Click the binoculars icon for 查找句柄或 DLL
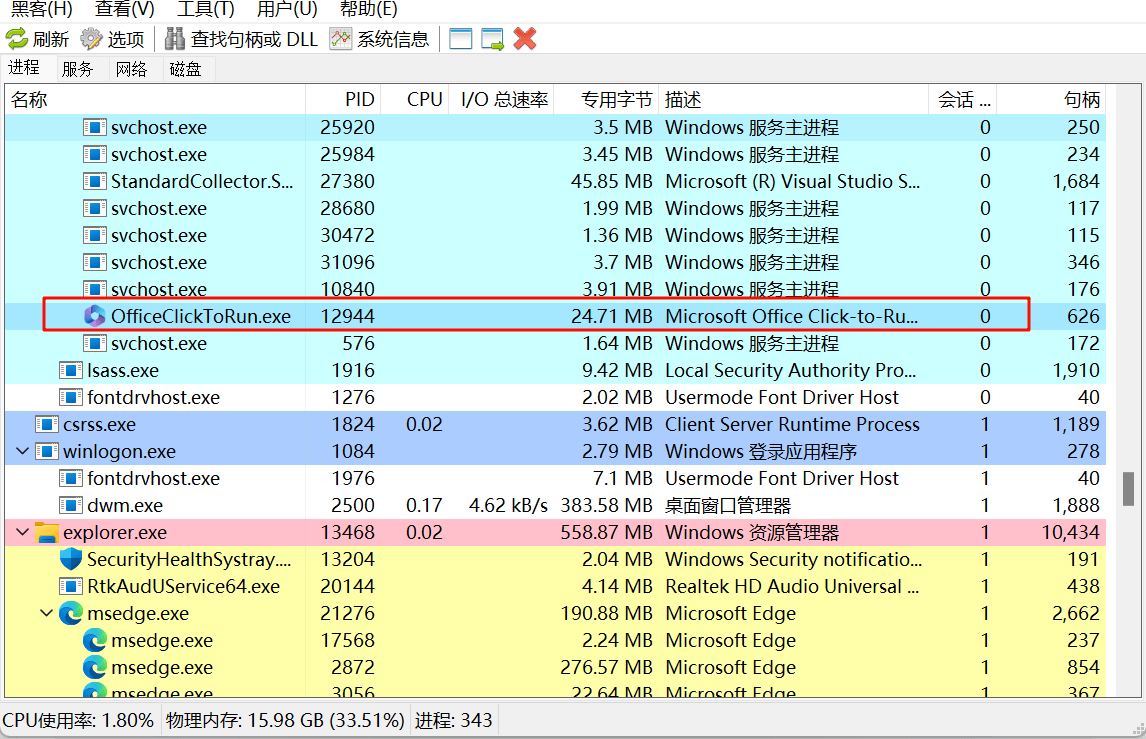1146x739 pixels. point(175,39)
